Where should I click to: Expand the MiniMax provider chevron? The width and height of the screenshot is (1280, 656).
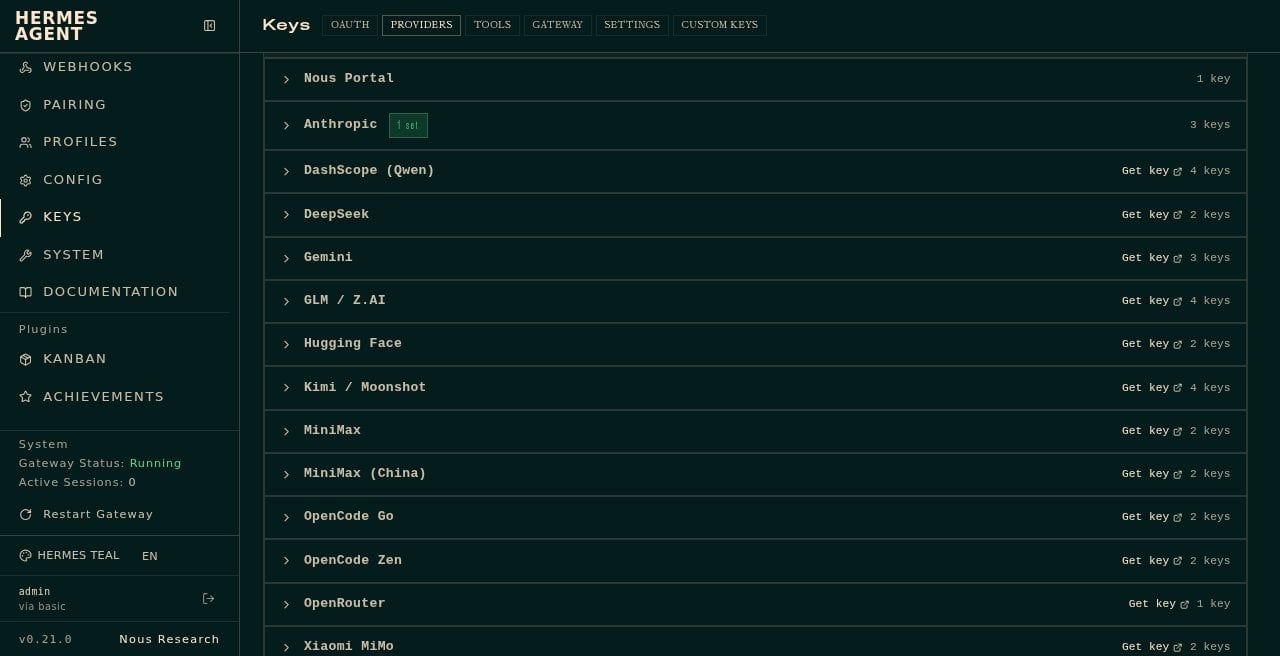click(286, 431)
